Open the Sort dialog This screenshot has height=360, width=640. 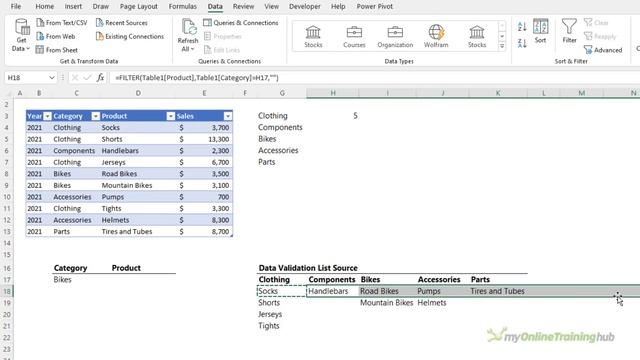tap(540, 31)
